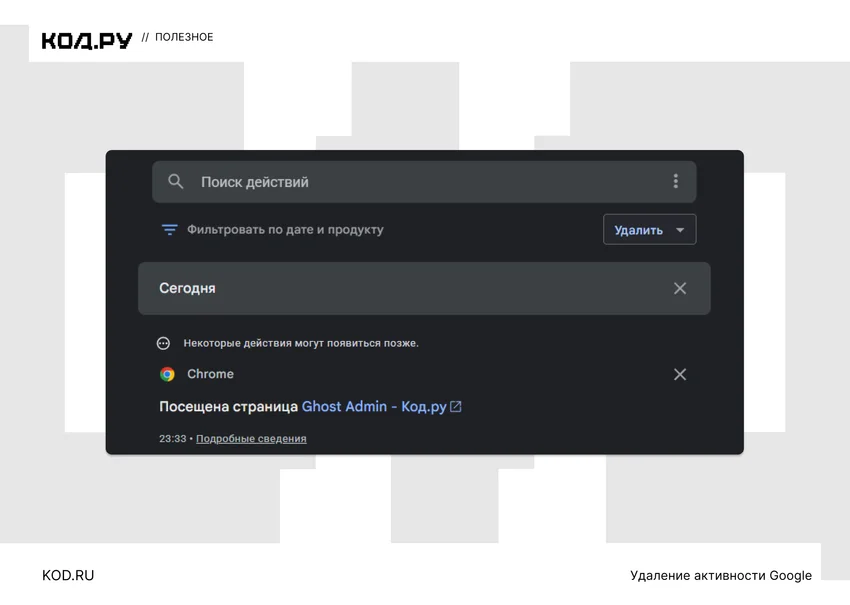
Task: Click the Chrome logo icon
Action: tap(168, 374)
